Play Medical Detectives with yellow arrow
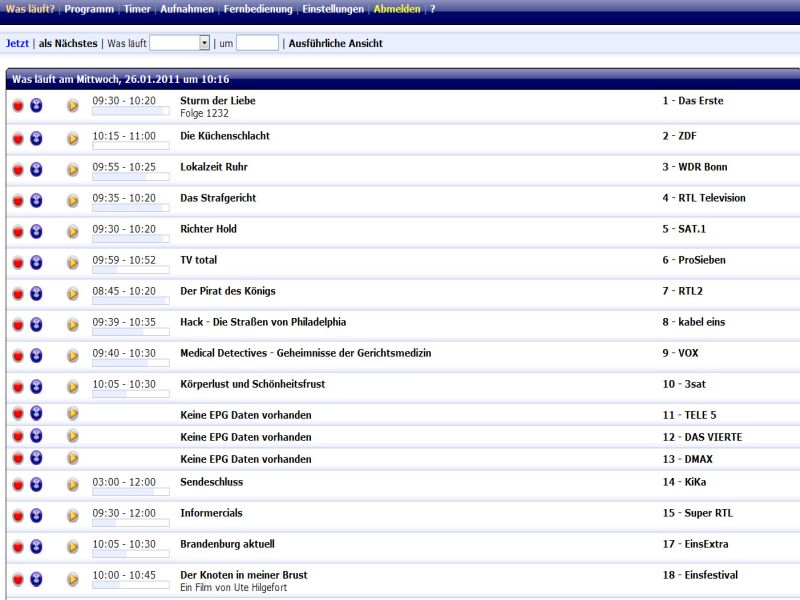 [72, 356]
